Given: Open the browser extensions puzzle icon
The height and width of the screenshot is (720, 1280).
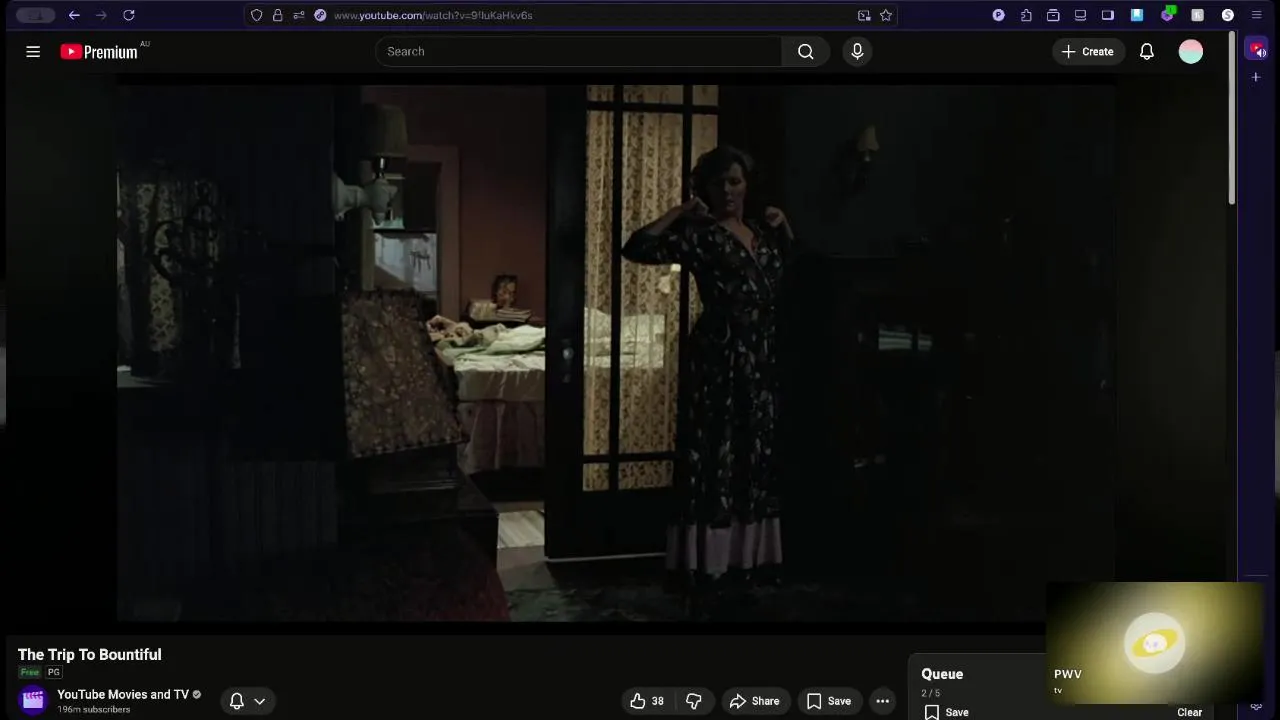Looking at the screenshot, I should pos(1026,15).
